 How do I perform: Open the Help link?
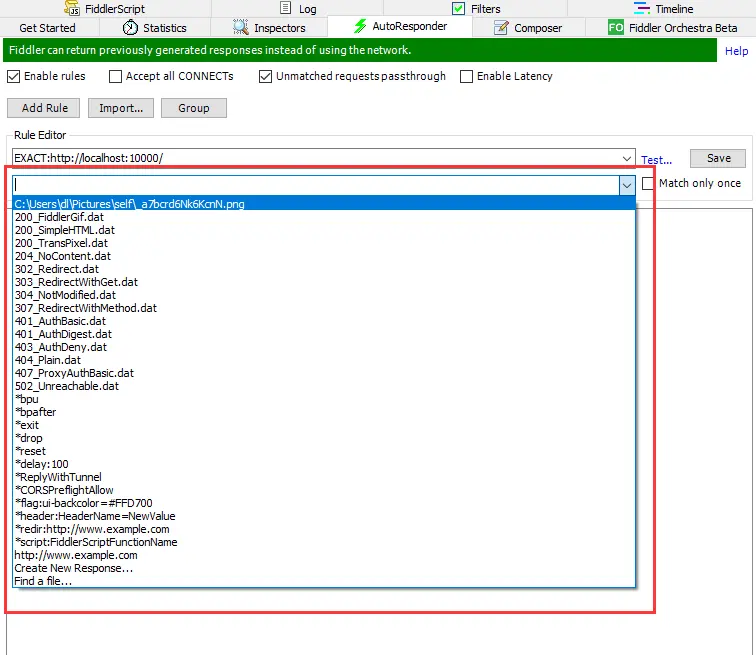(x=736, y=51)
